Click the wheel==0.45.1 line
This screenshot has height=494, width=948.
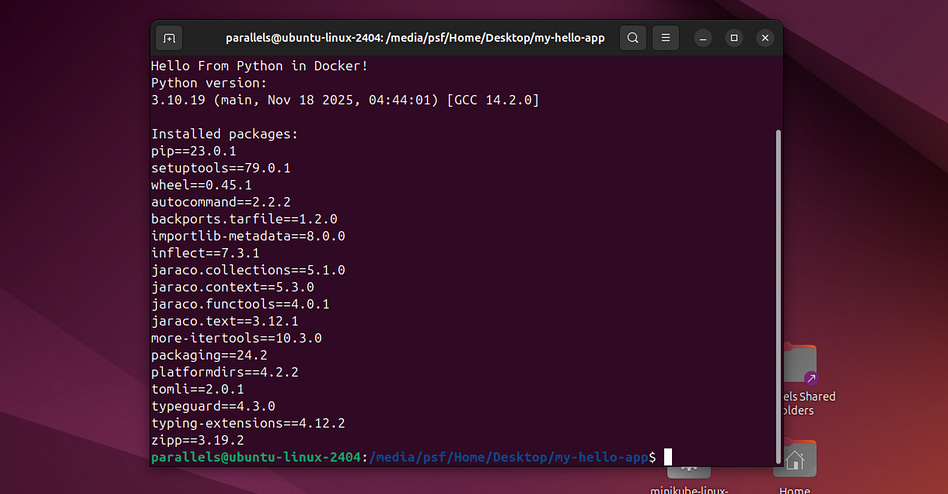coord(201,184)
